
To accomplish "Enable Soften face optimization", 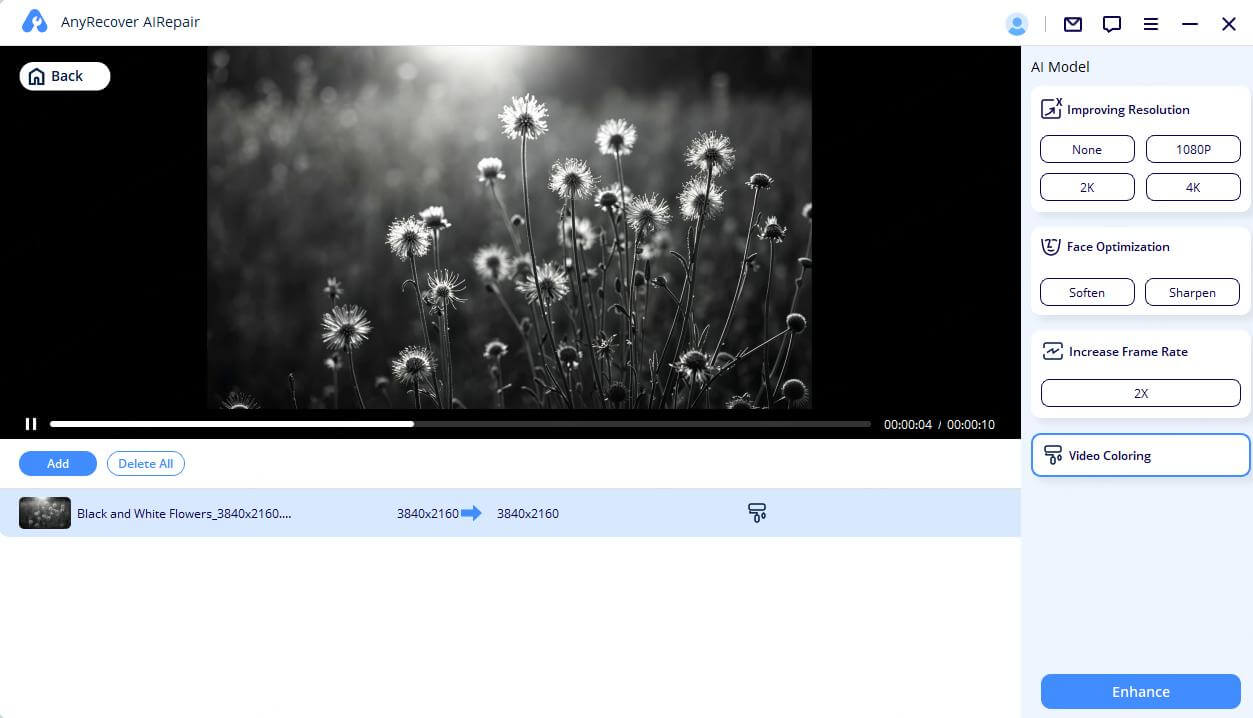I will tap(1087, 292).
